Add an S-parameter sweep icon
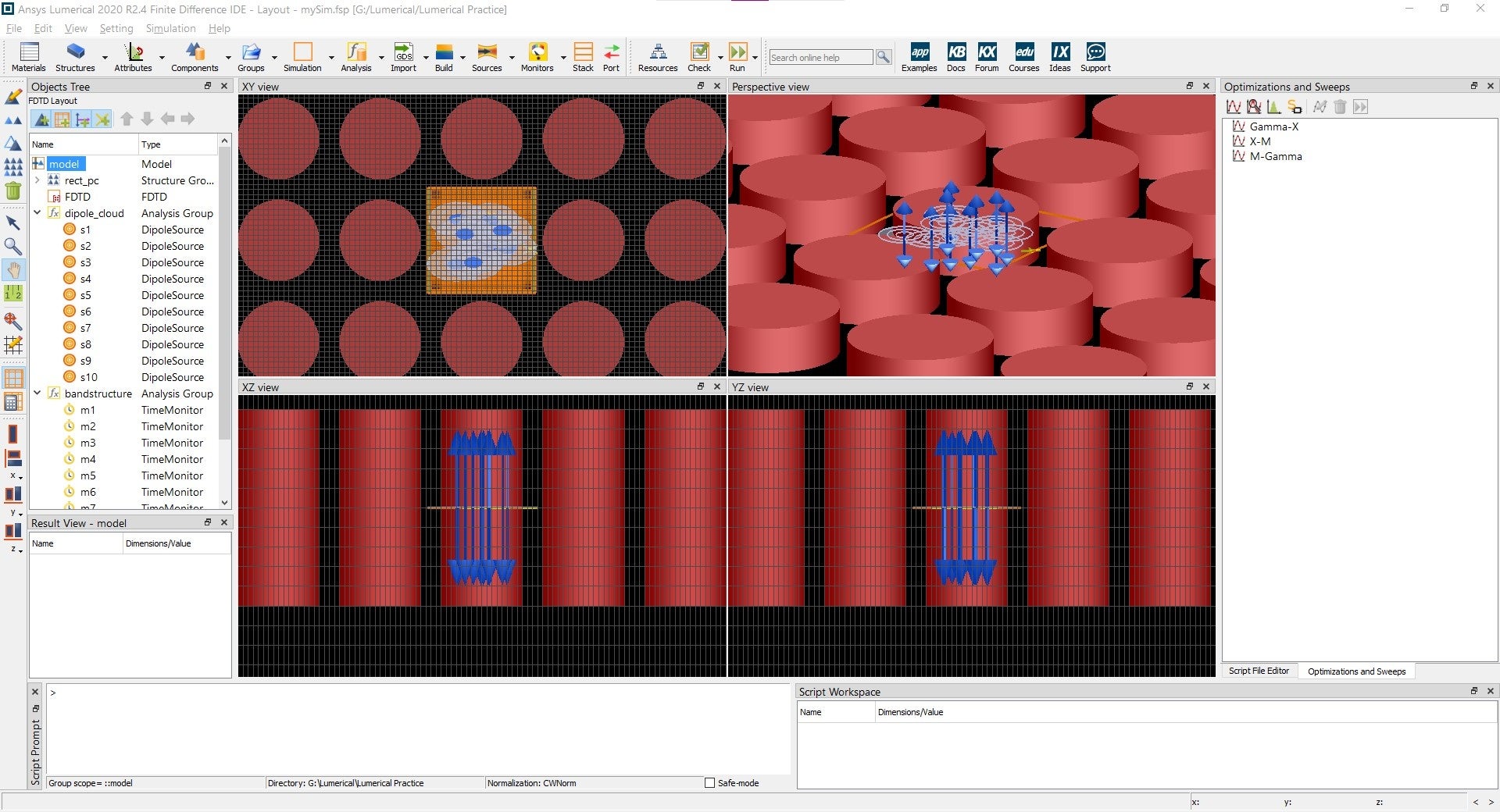Screen dimensions: 1500x812 [1295, 107]
